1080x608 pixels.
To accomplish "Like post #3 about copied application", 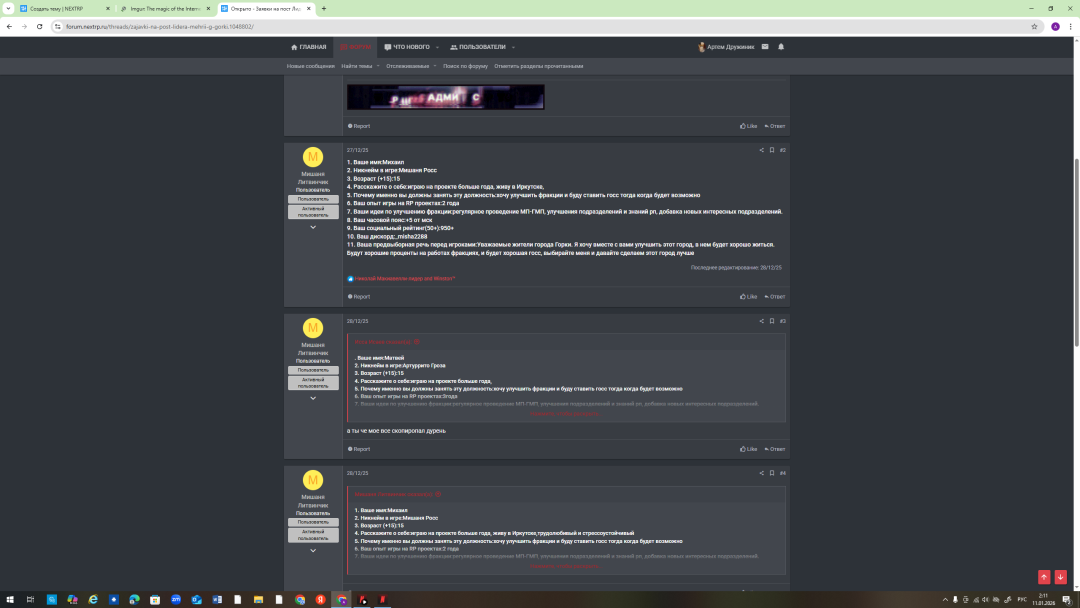I will 748,449.
